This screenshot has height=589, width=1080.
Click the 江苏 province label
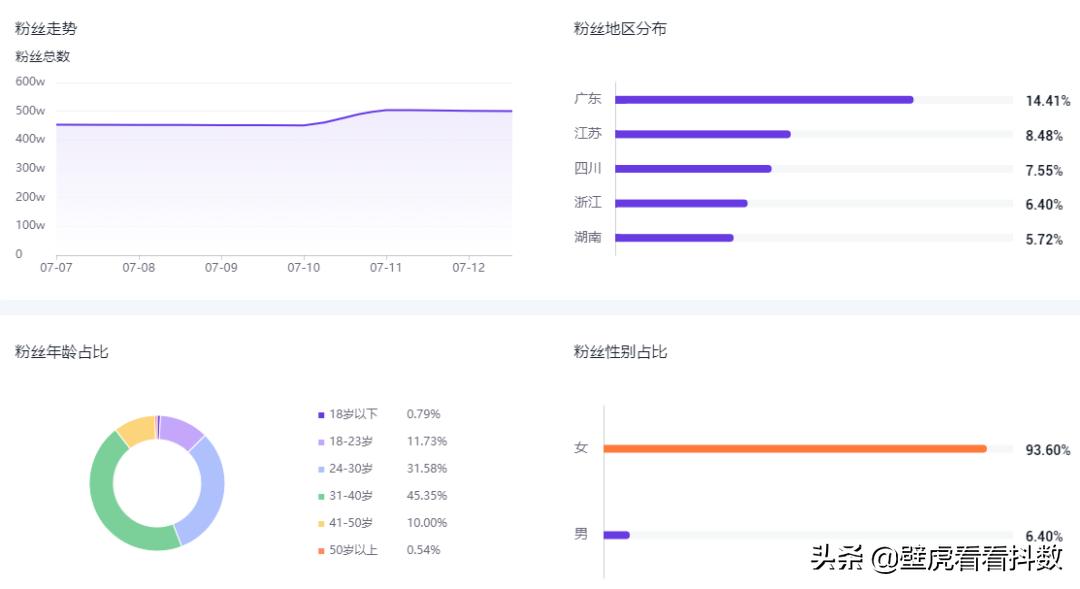pos(588,132)
